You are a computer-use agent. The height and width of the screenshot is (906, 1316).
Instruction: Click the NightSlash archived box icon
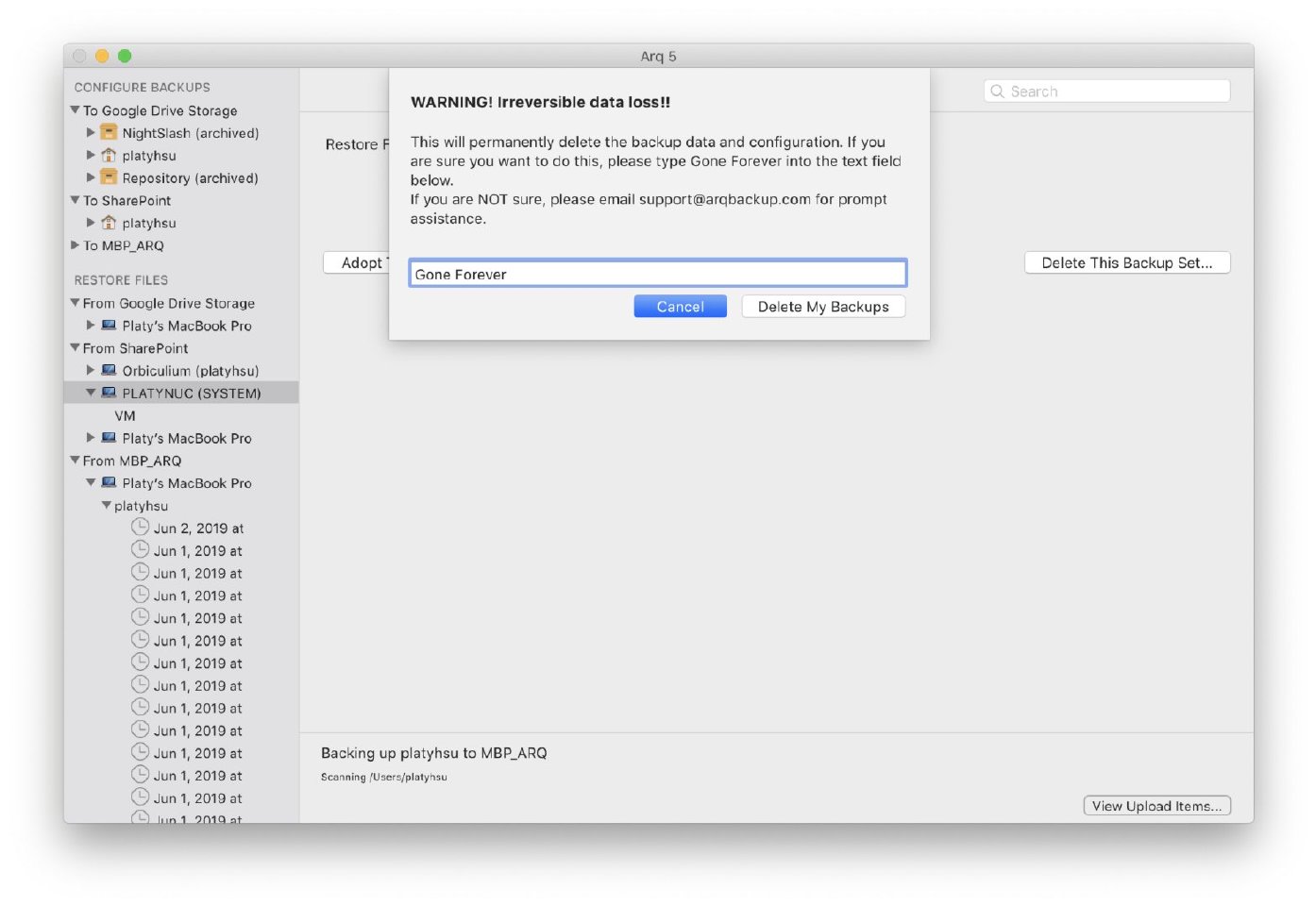(x=109, y=133)
